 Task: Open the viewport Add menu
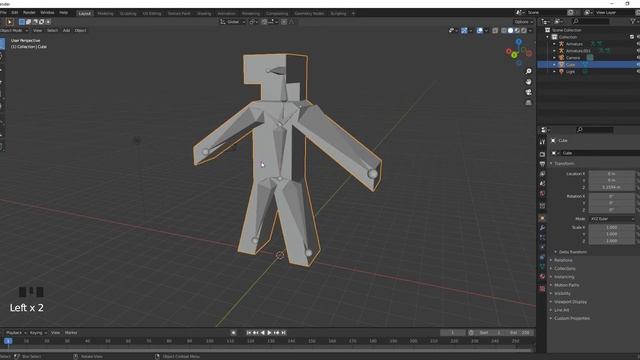(x=66, y=30)
